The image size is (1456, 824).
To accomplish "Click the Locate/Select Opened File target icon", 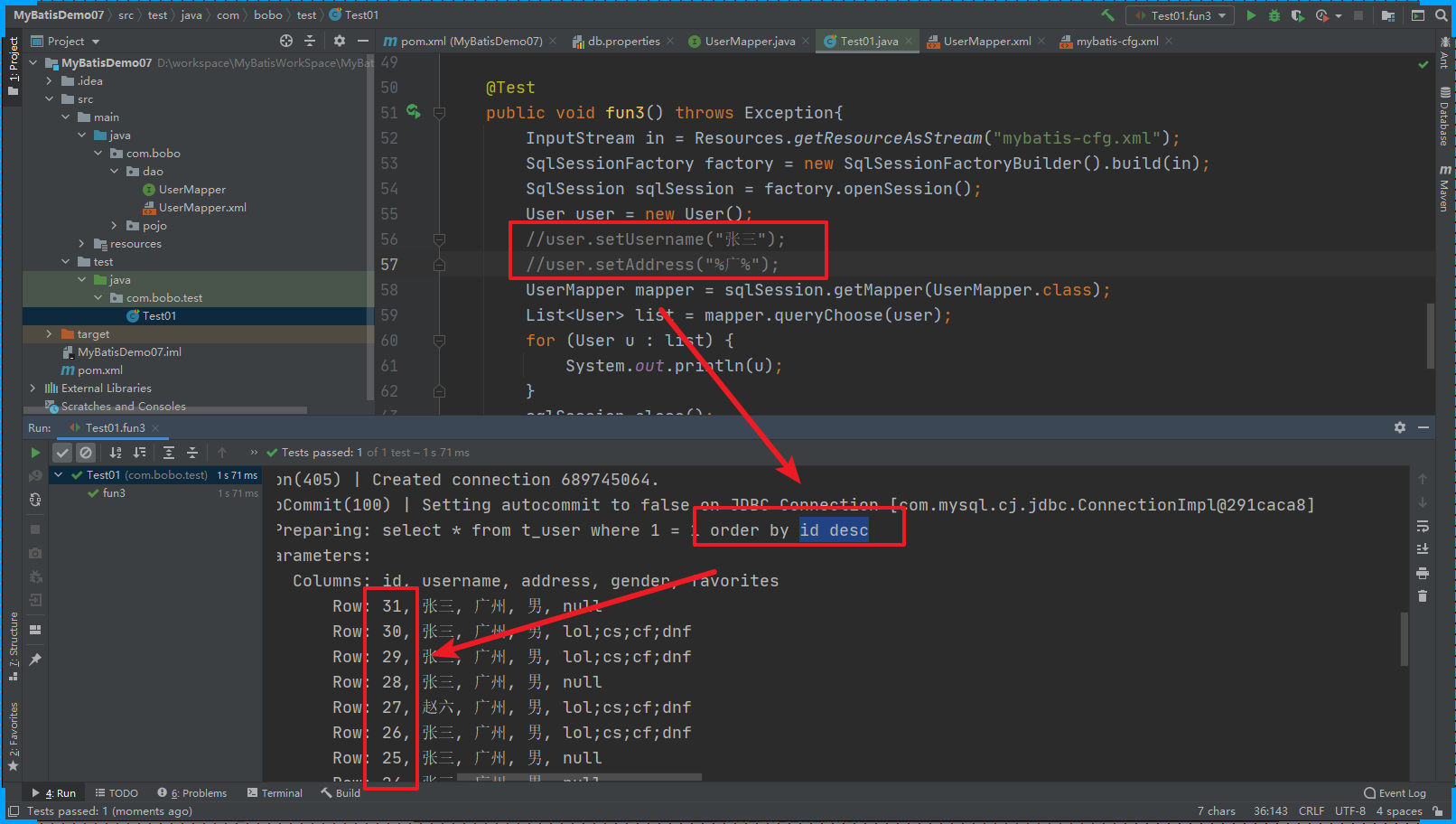I will click(286, 41).
